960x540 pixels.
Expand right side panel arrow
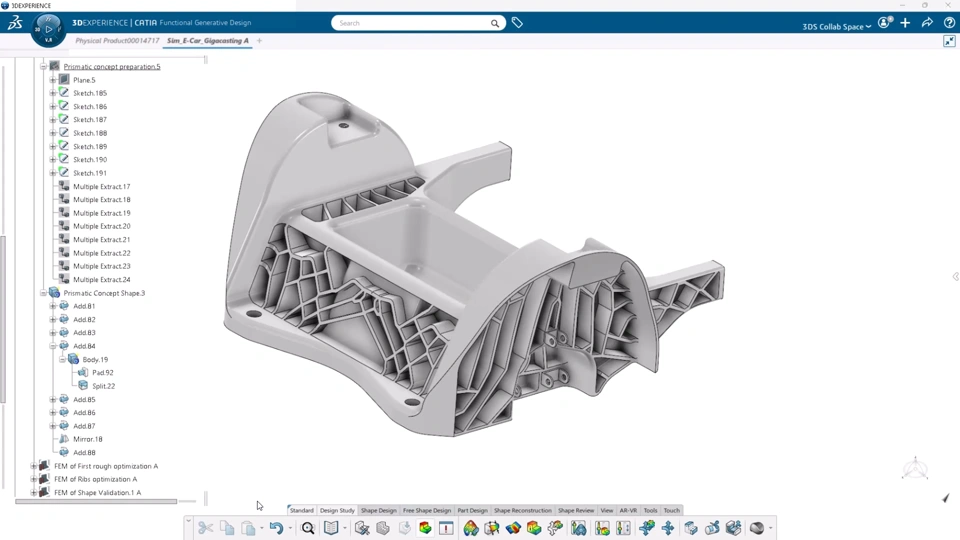pos(955,277)
